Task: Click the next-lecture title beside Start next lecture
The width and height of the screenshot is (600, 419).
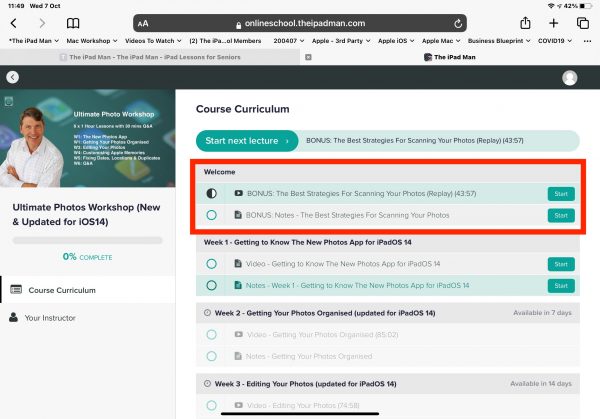Action: point(415,140)
